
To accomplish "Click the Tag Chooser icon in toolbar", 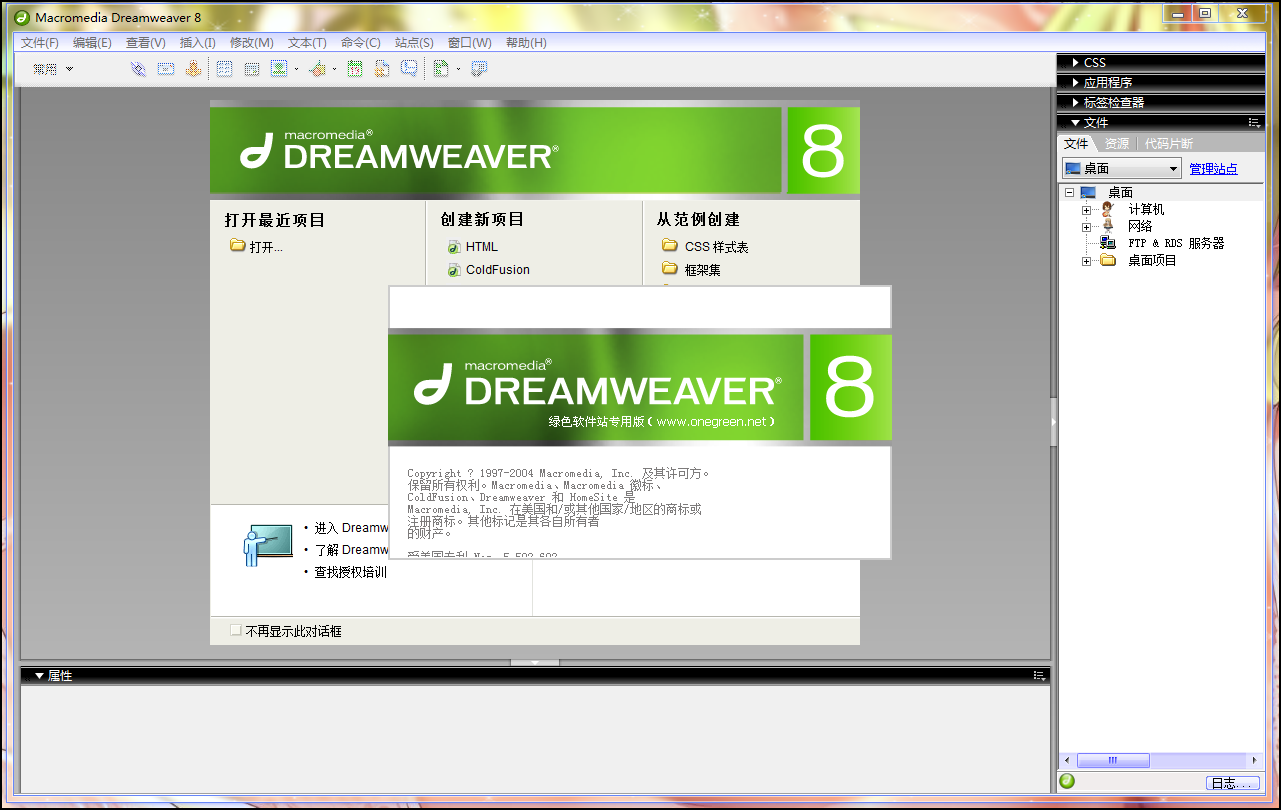I will click(x=479, y=69).
